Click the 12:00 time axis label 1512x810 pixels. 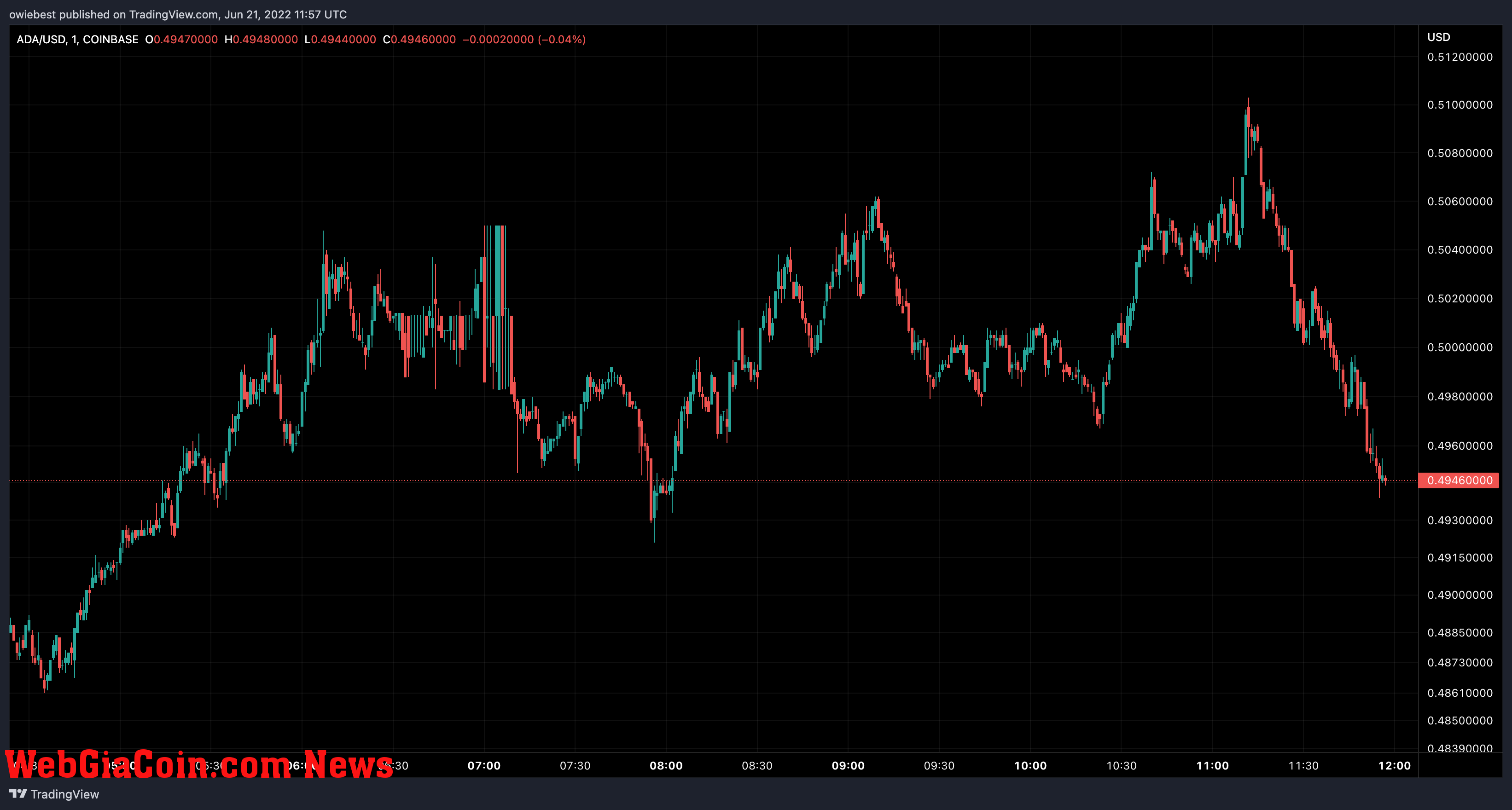(1395, 765)
